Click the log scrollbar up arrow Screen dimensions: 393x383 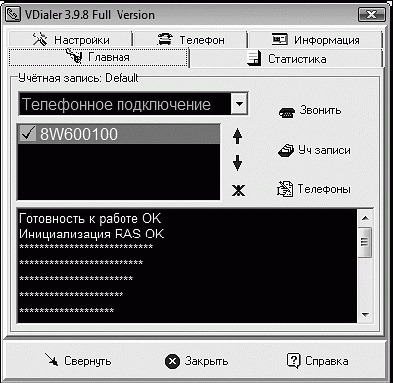click(365, 218)
